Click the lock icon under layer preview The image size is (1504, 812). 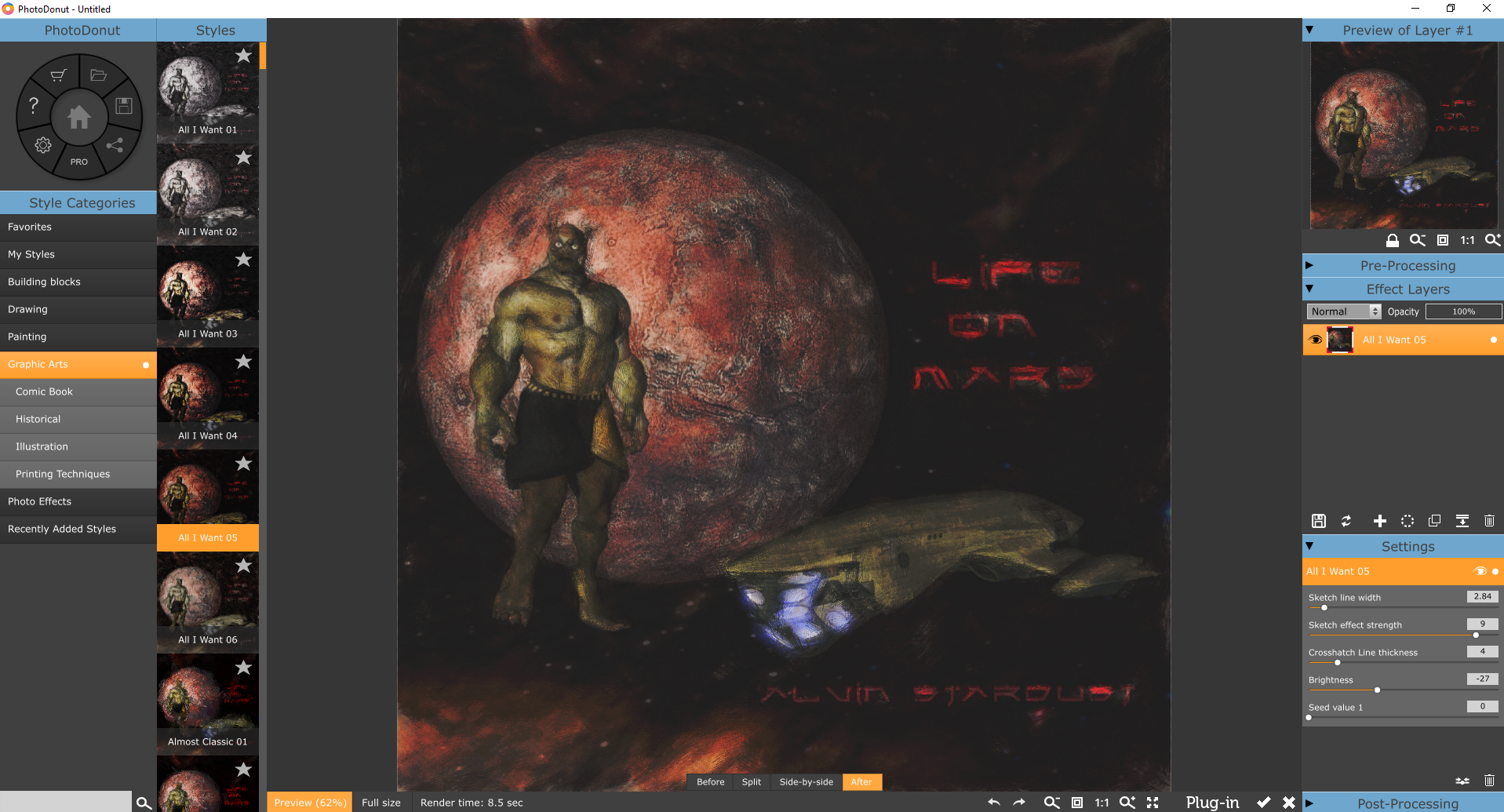click(1392, 240)
